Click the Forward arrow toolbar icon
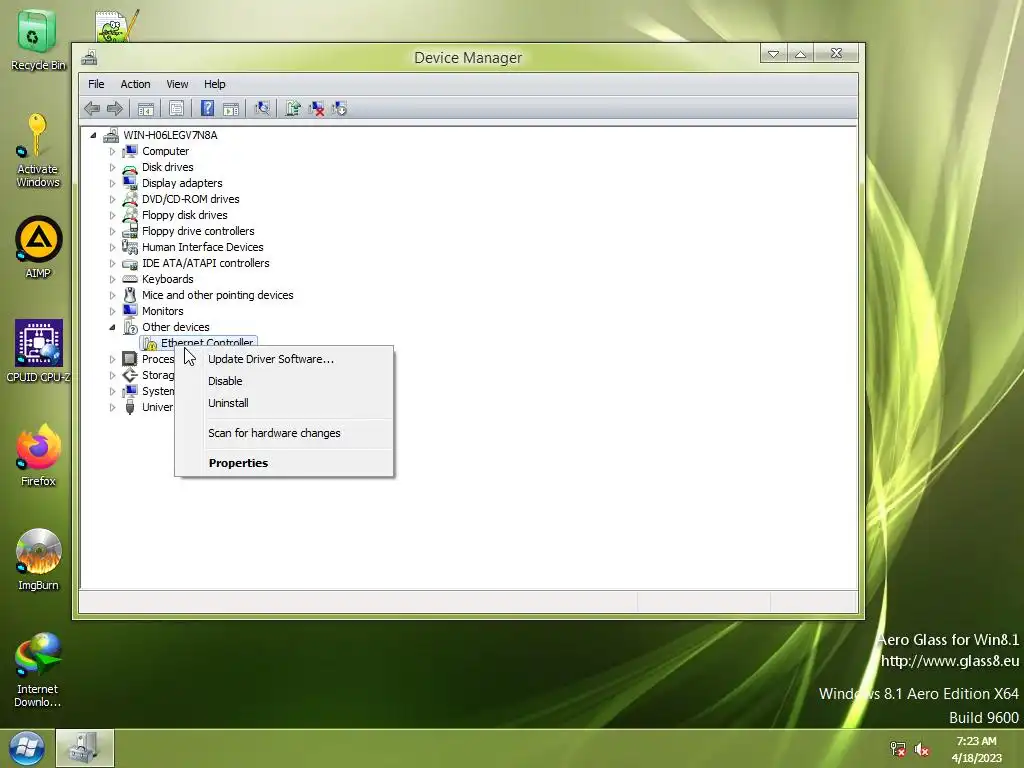The width and height of the screenshot is (1024, 768). click(115, 108)
